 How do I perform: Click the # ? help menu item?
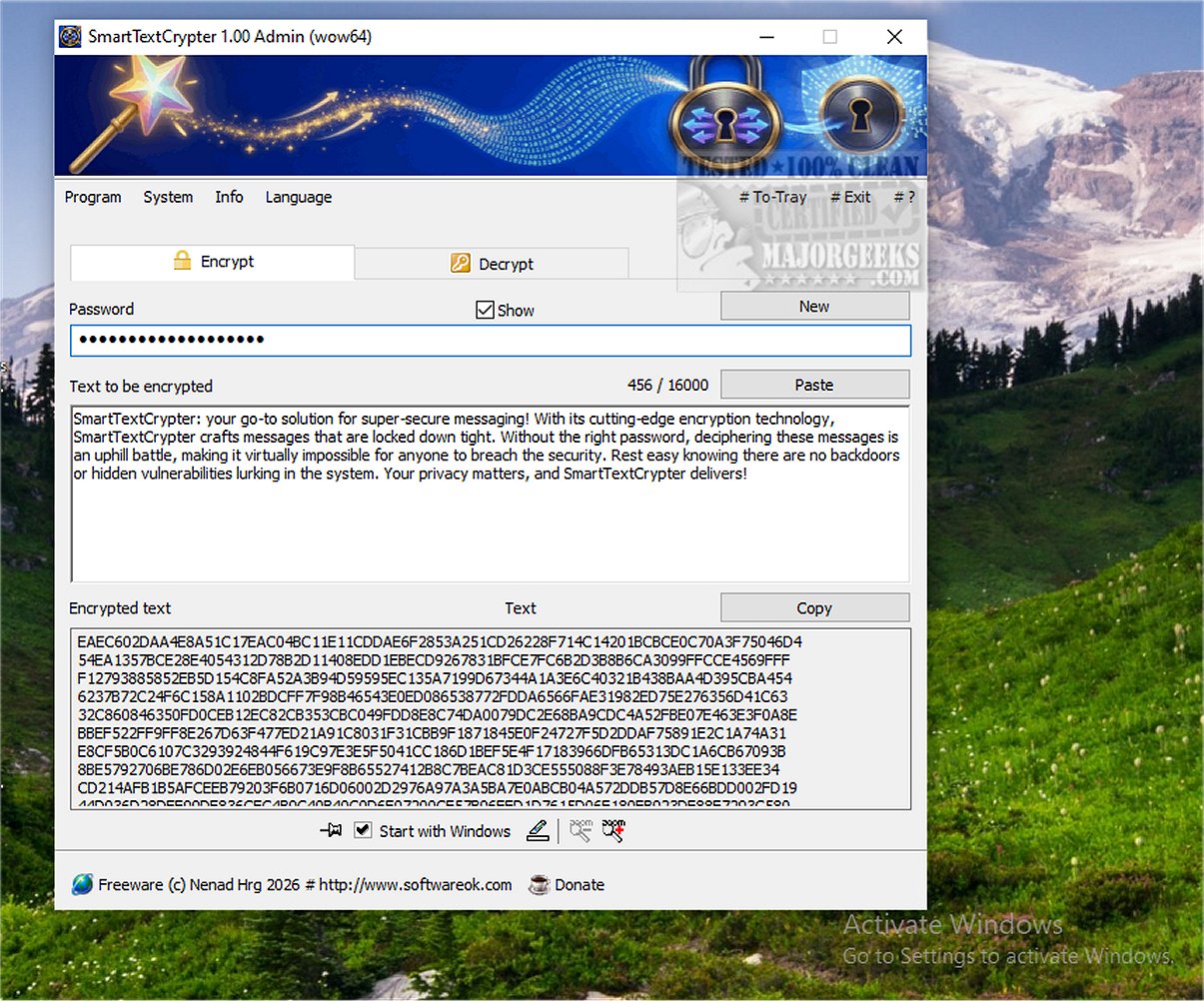click(x=904, y=197)
